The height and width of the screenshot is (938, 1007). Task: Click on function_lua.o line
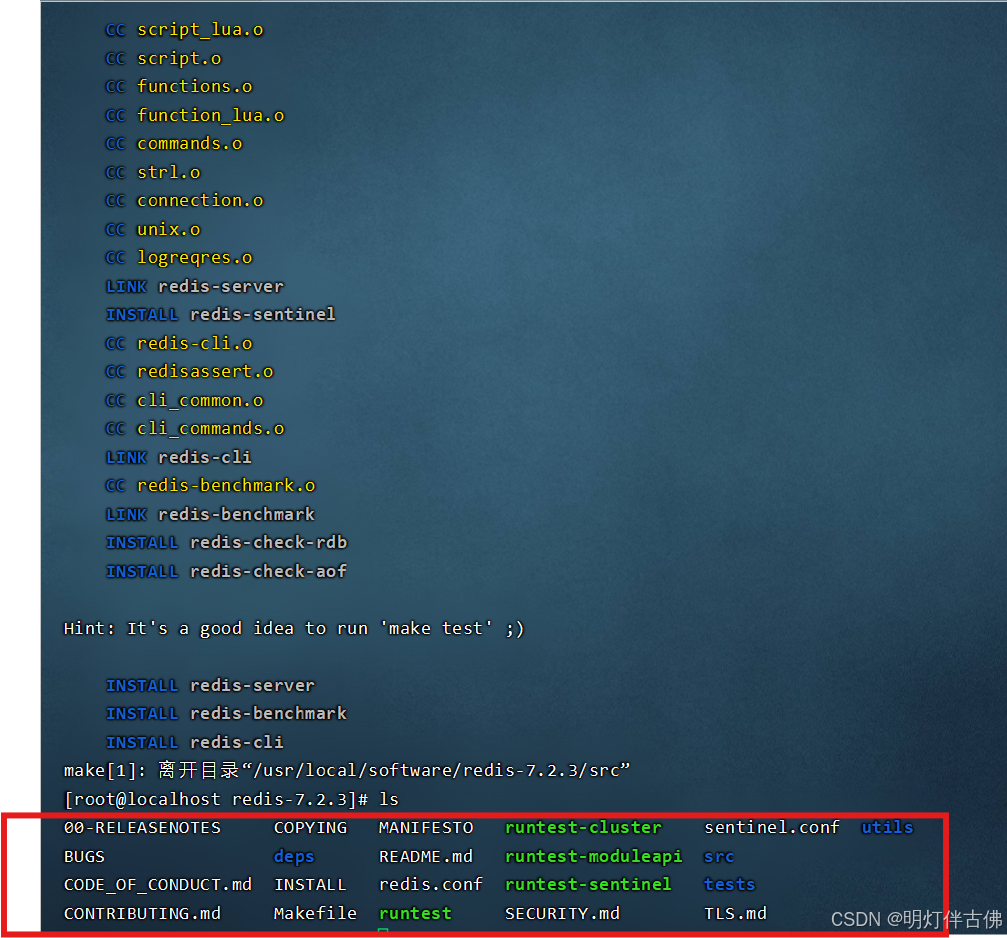(195, 115)
